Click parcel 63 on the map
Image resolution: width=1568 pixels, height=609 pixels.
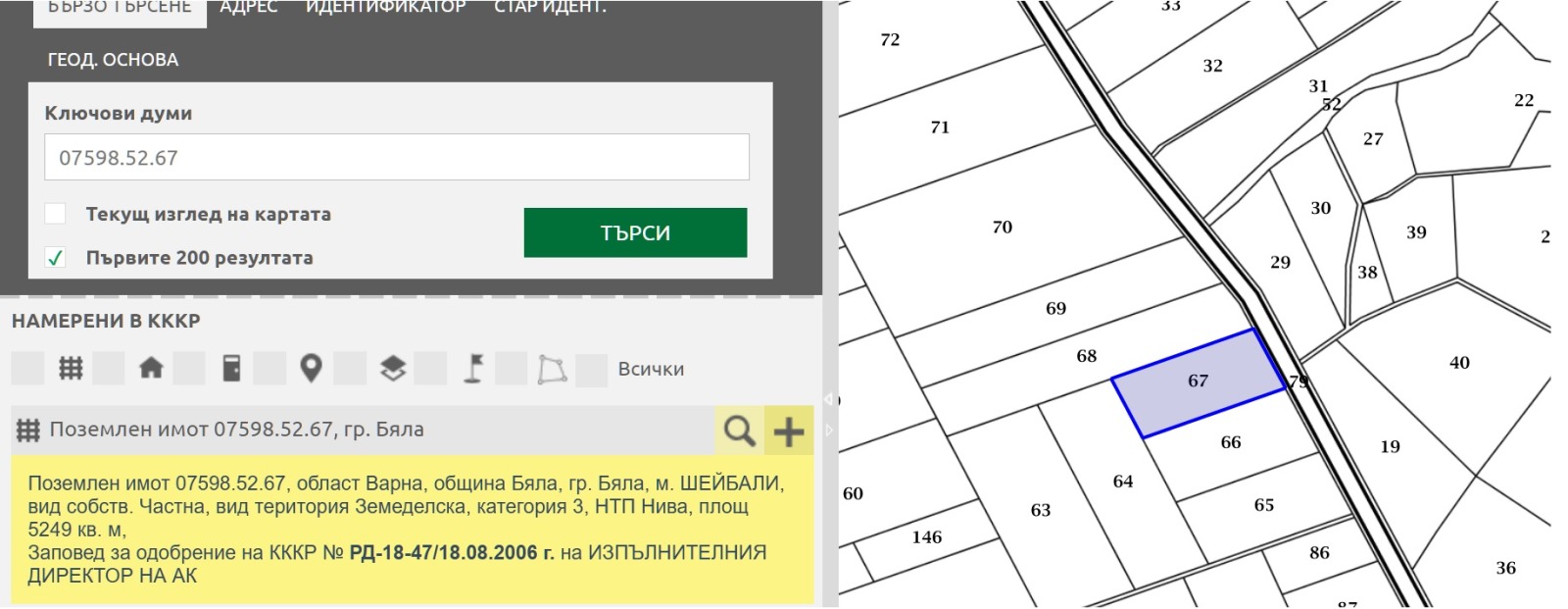(1041, 511)
